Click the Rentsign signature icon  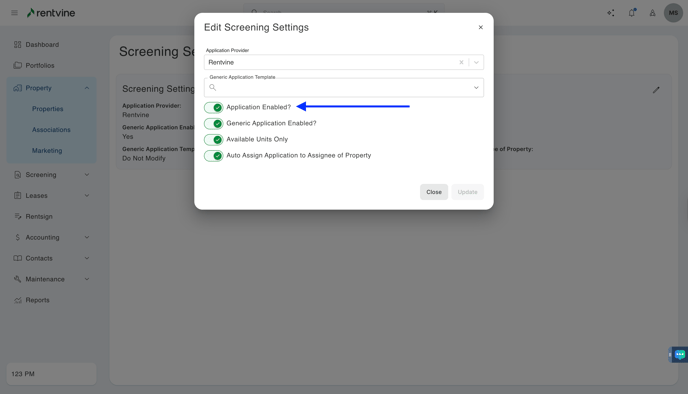coord(18,216)
